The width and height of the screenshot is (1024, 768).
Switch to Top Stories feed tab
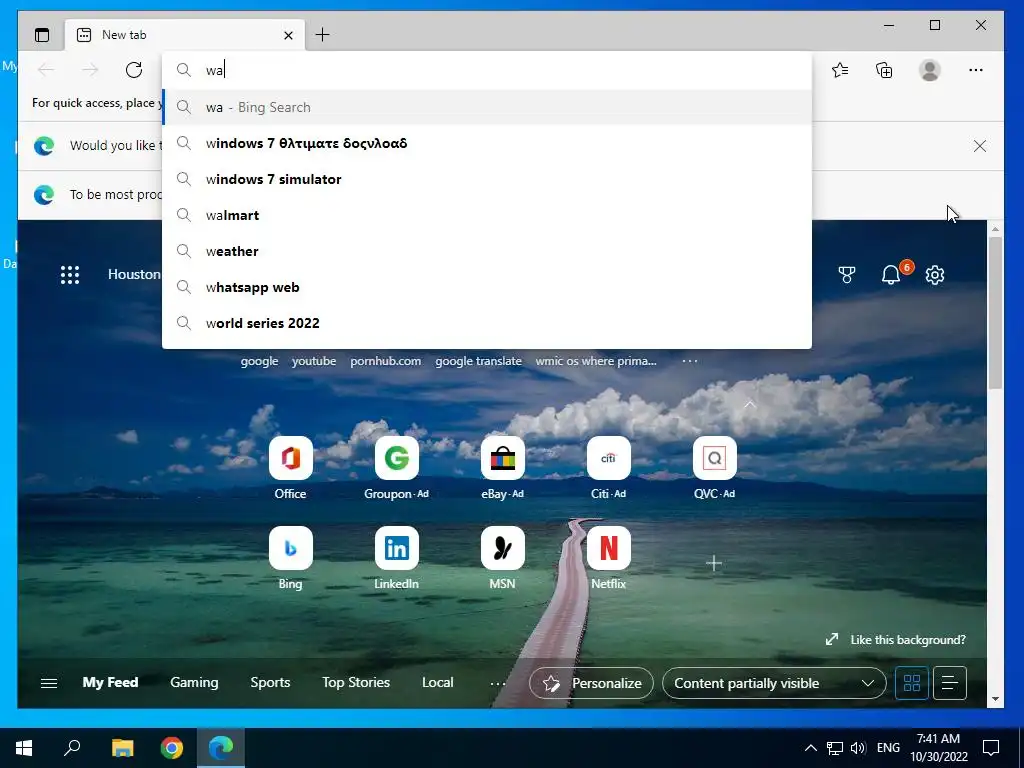coord(356,682)
